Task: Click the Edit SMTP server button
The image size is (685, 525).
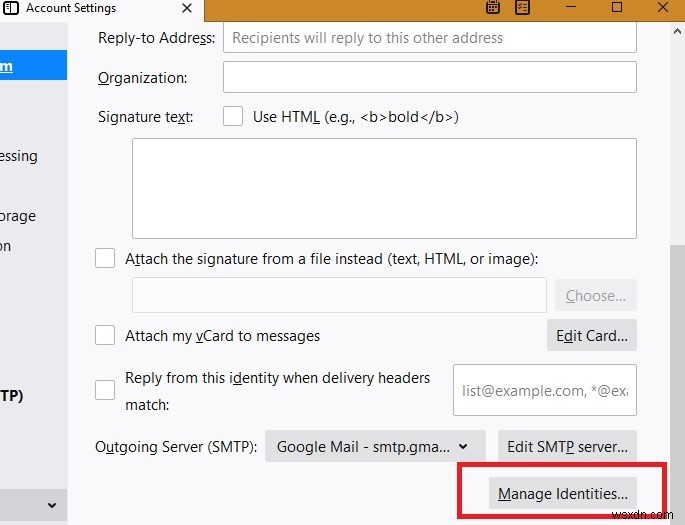Action: pyautogui.click(x=567, y=446)
